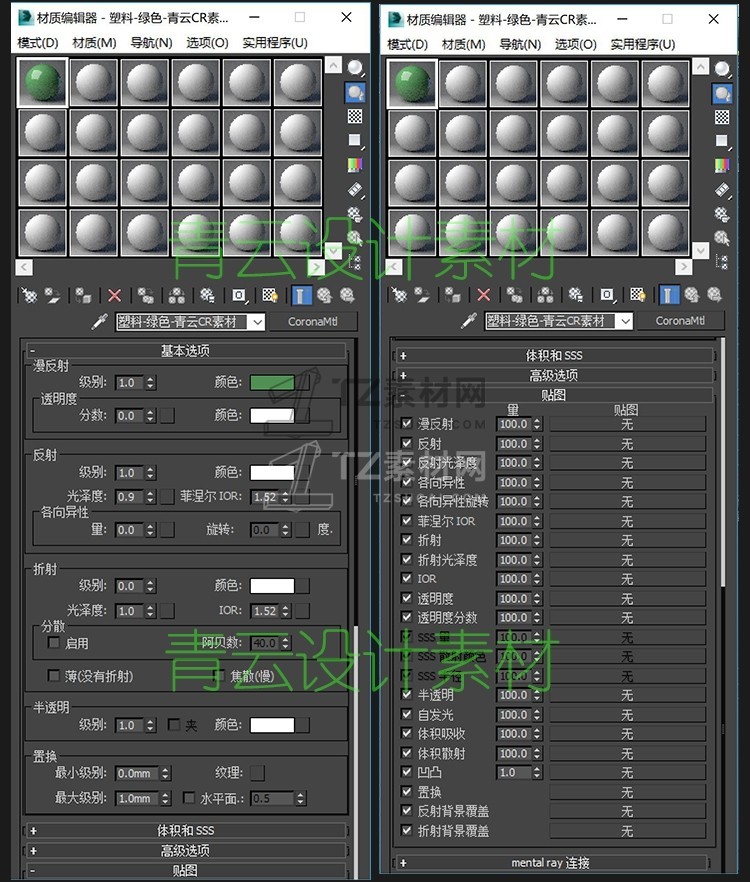The height and width of the screenshot is (882, 750).
Task: Toggle checkered Background icon, left window
Action: click(x=355, y=116)
